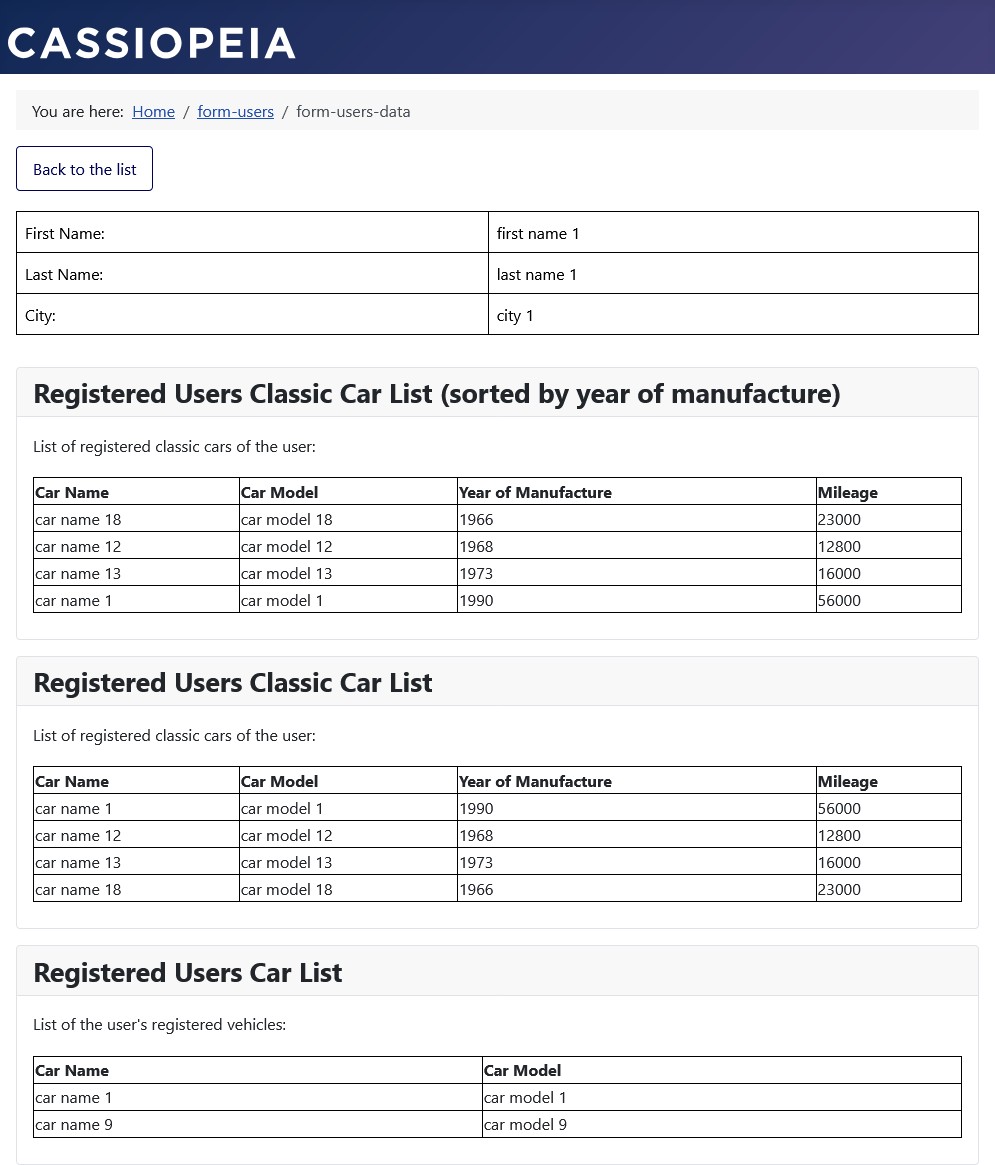Click the CASSIOPEIA logo in the header

[151, 40]
